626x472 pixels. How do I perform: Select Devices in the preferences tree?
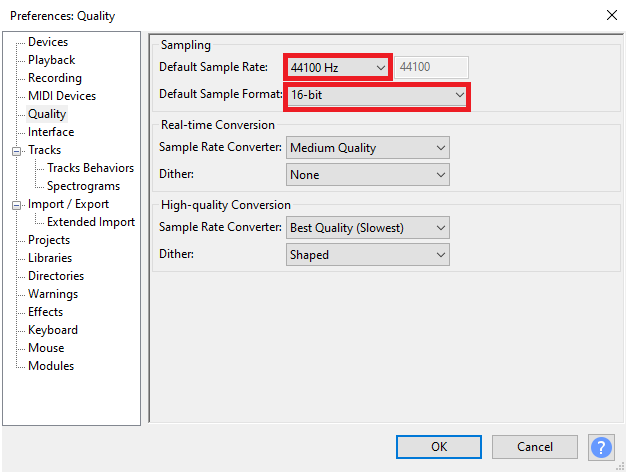click(48, 42)
